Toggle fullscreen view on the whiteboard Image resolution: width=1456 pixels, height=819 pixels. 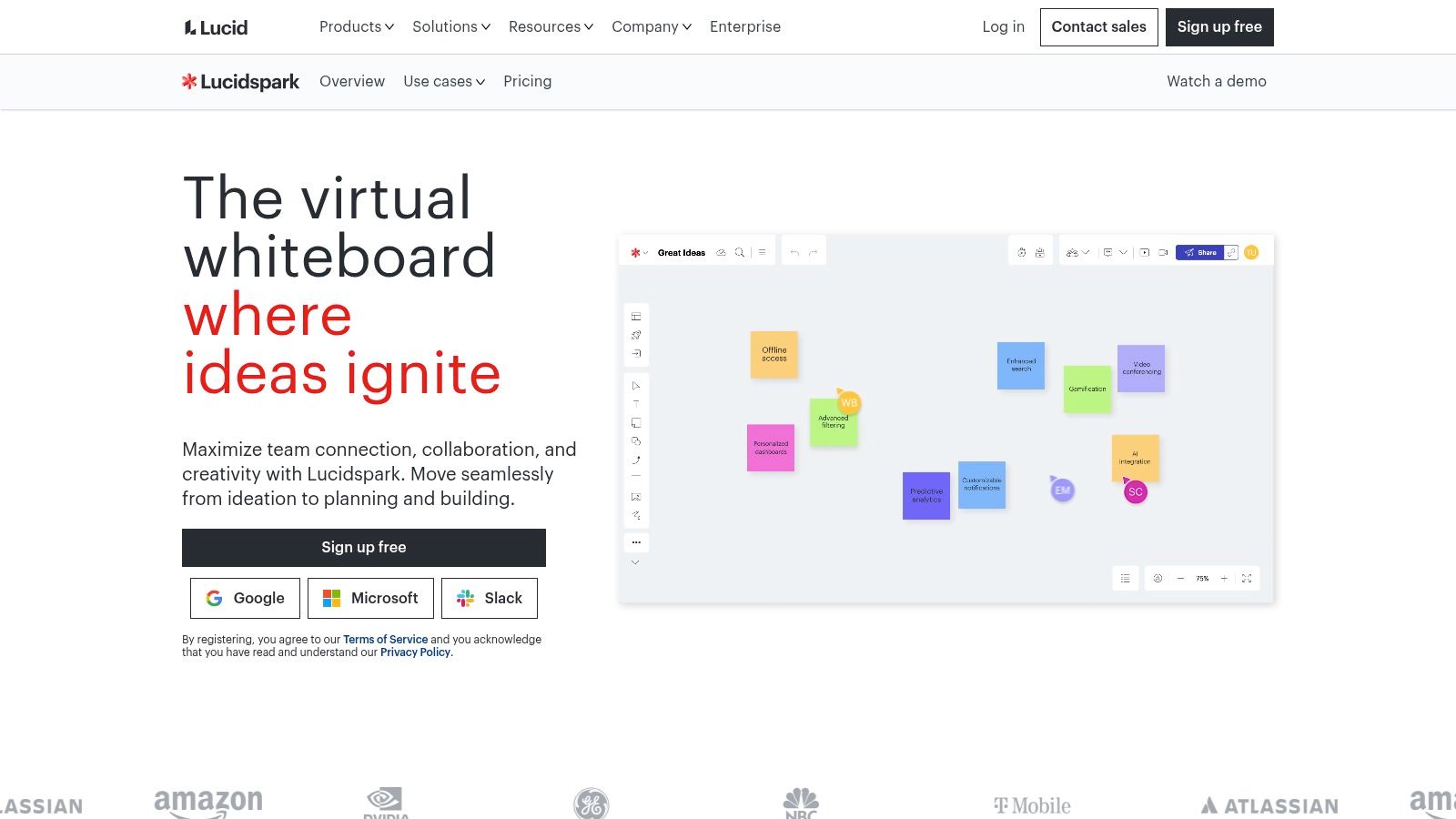1246,578
